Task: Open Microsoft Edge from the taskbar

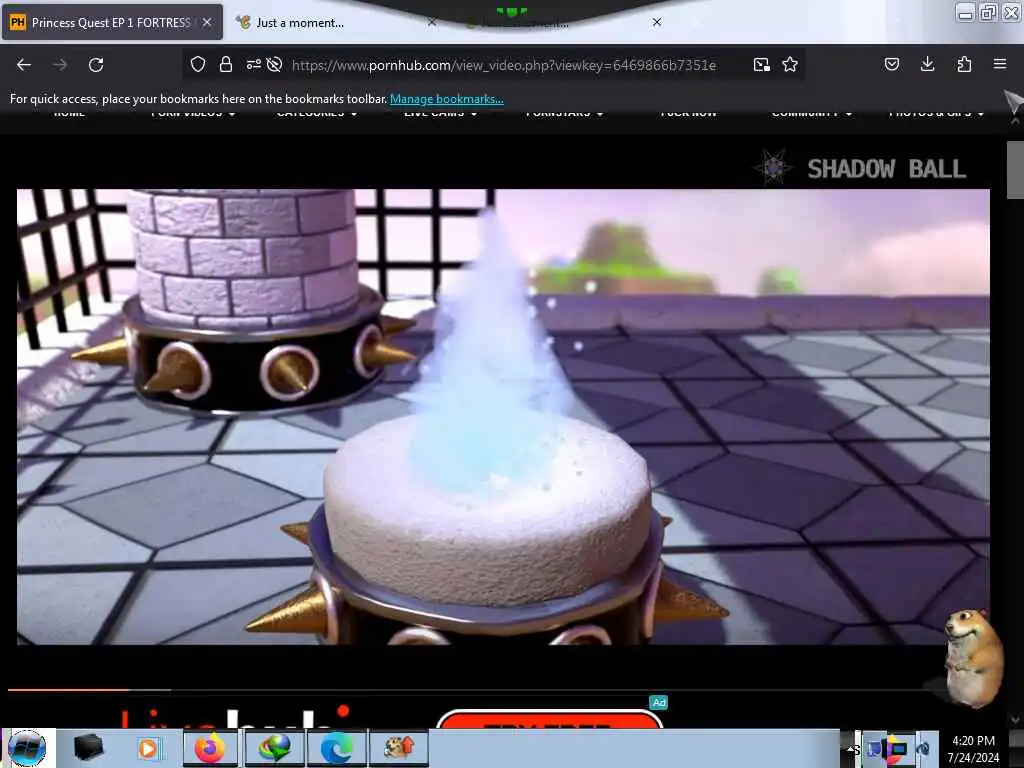Action: [336, 748]
